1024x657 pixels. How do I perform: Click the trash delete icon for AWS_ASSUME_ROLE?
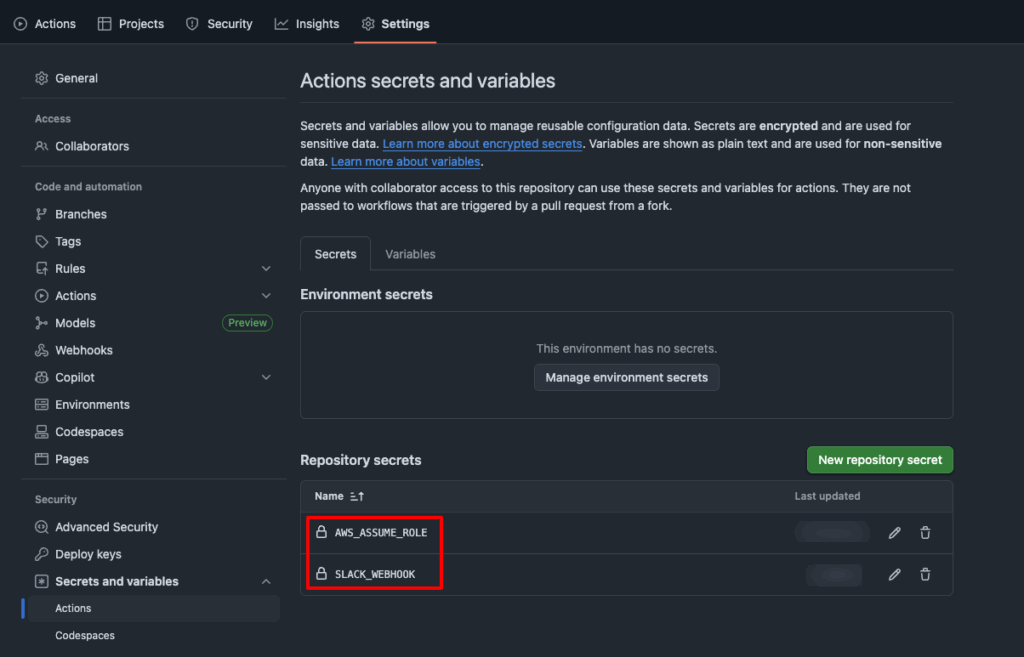pos(925,533)
